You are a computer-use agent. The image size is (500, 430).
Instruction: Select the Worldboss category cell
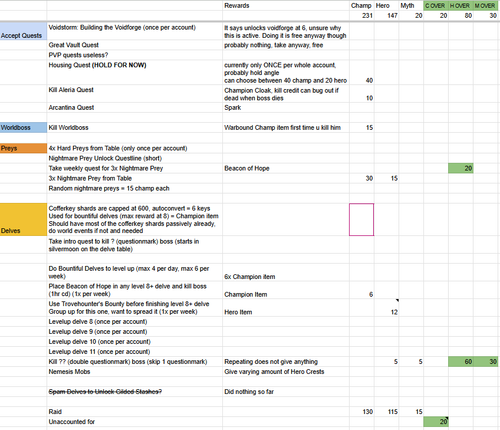(x=23, y=127)
